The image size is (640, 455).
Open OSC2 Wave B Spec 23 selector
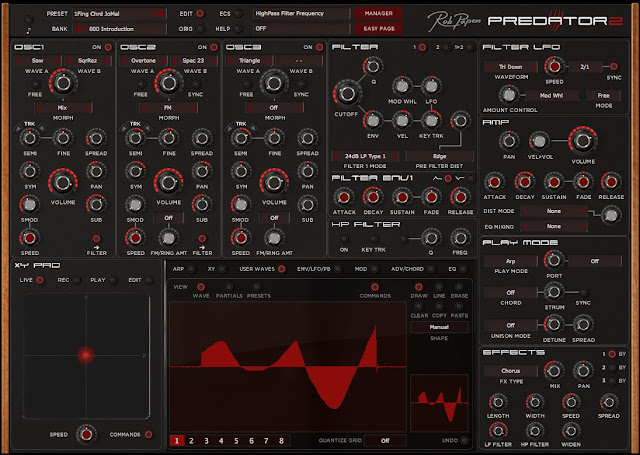(193, 61)
